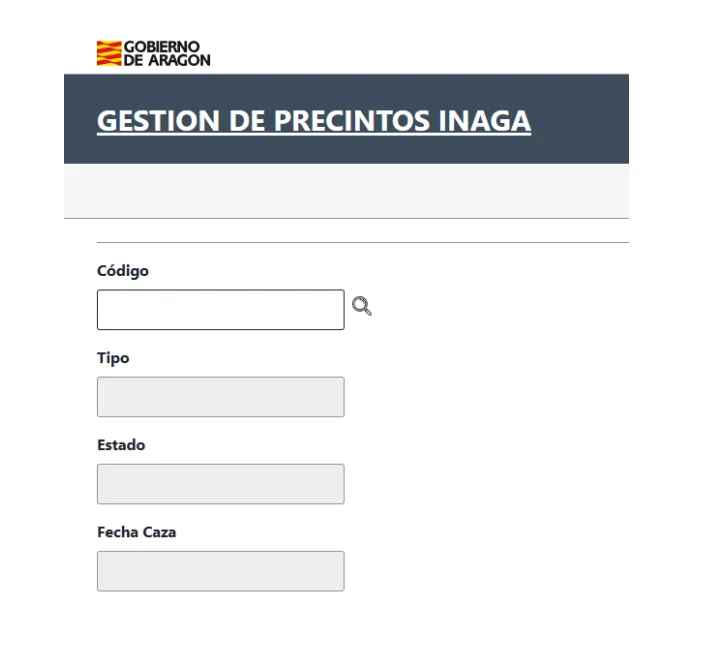Select the Estado field box
707x657 pixels.
tap(220, 484)
